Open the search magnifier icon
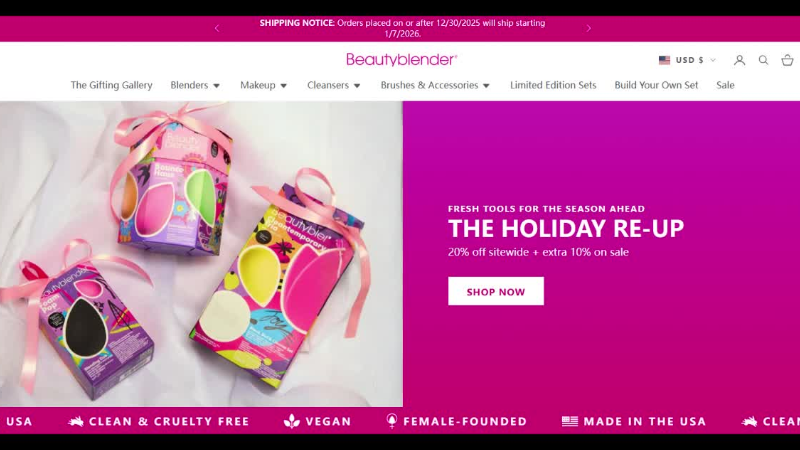 pyautogui.click(x=763, y=60)
